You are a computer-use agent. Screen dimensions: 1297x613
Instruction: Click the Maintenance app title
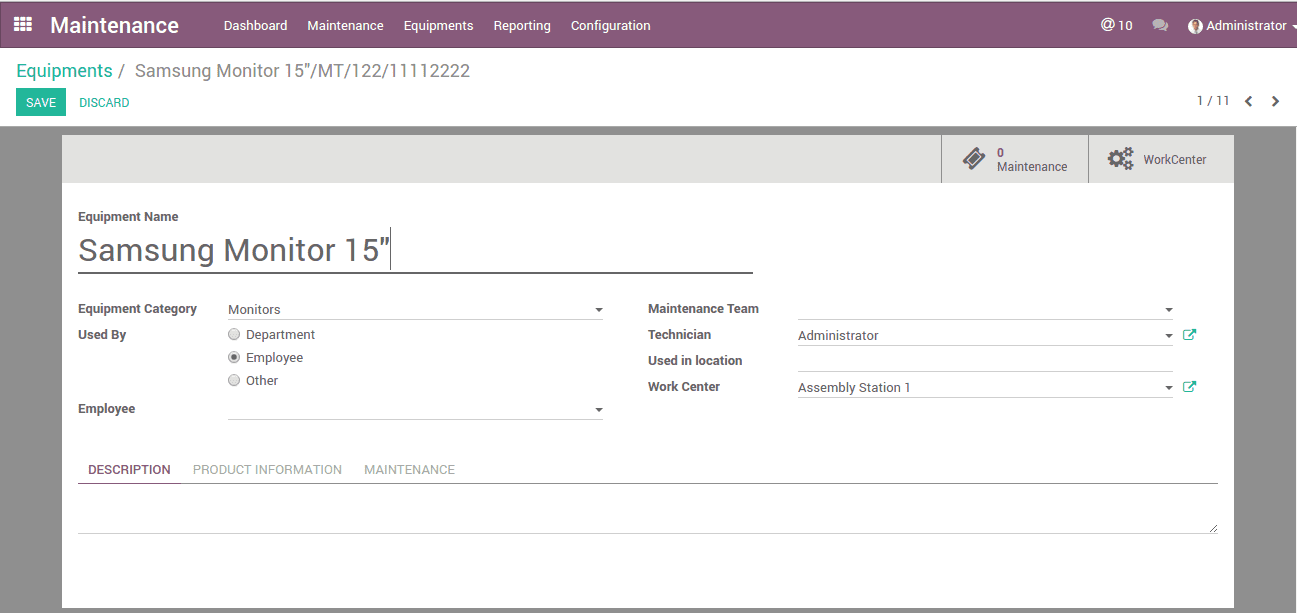click(x=114, y=26)
